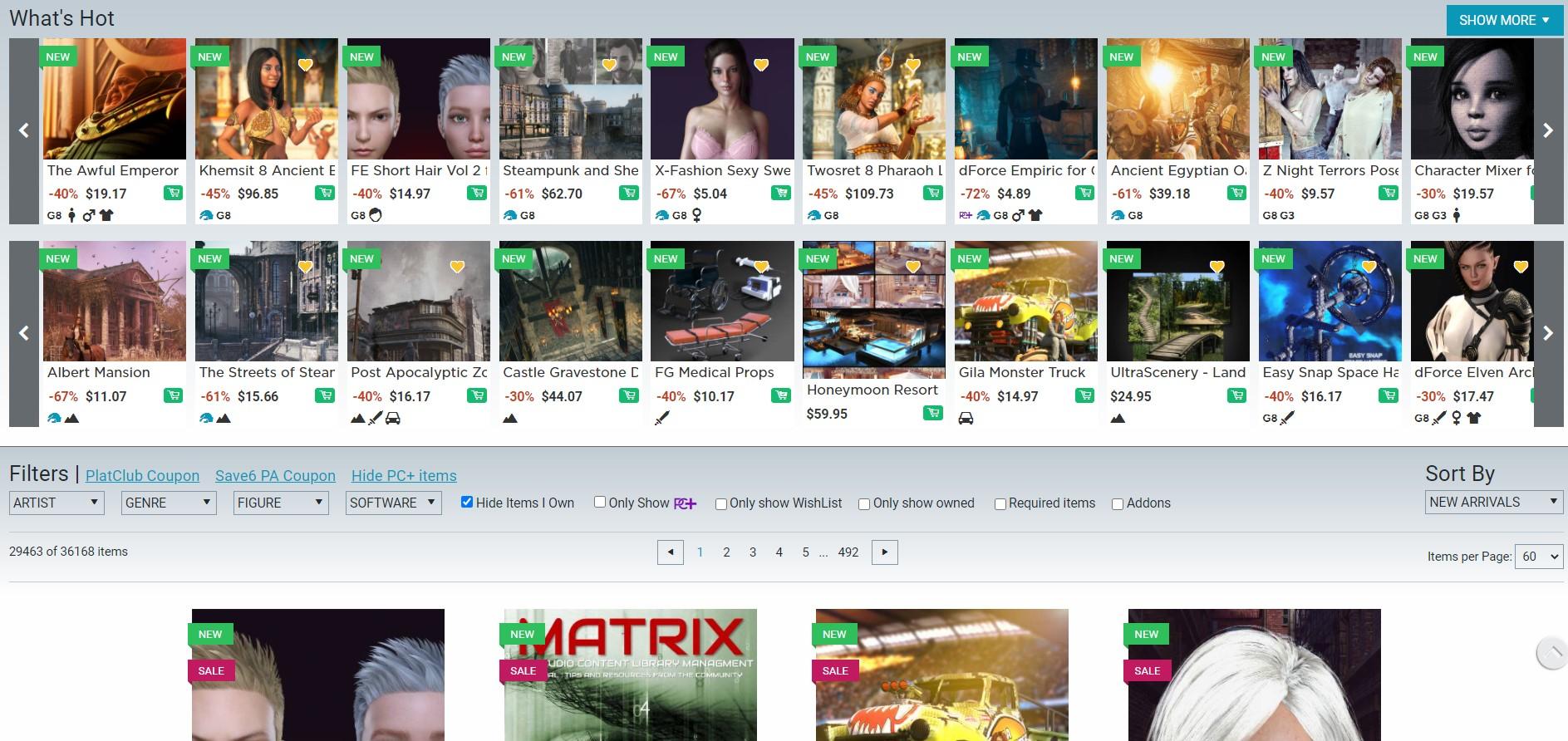Check Required items filter

point(1000,503)
